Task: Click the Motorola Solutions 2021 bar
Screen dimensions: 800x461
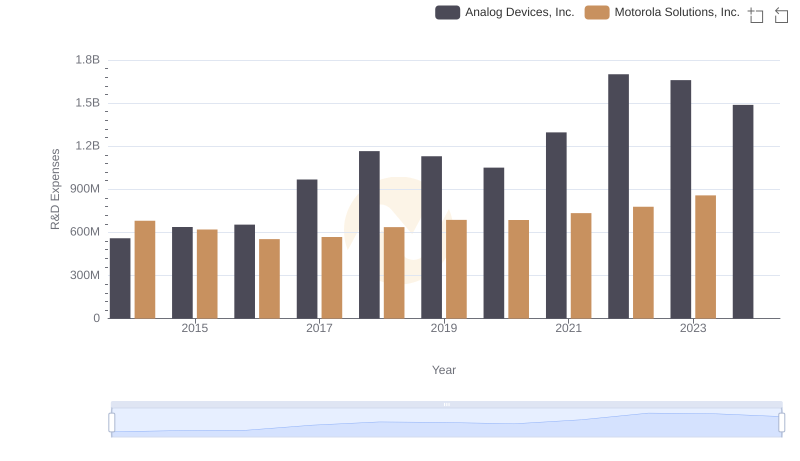Action: 581,266
